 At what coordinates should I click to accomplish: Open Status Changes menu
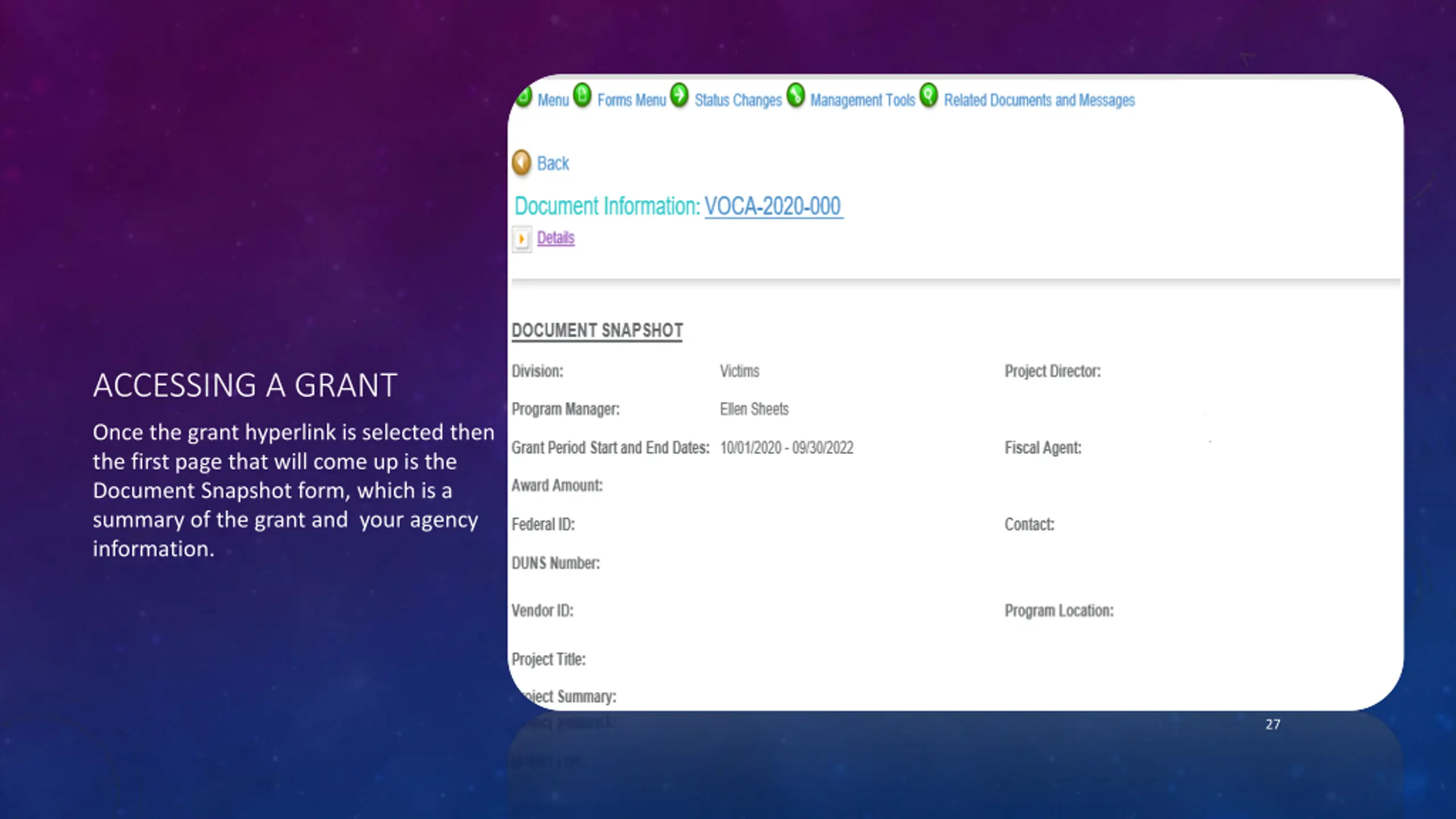738,100
